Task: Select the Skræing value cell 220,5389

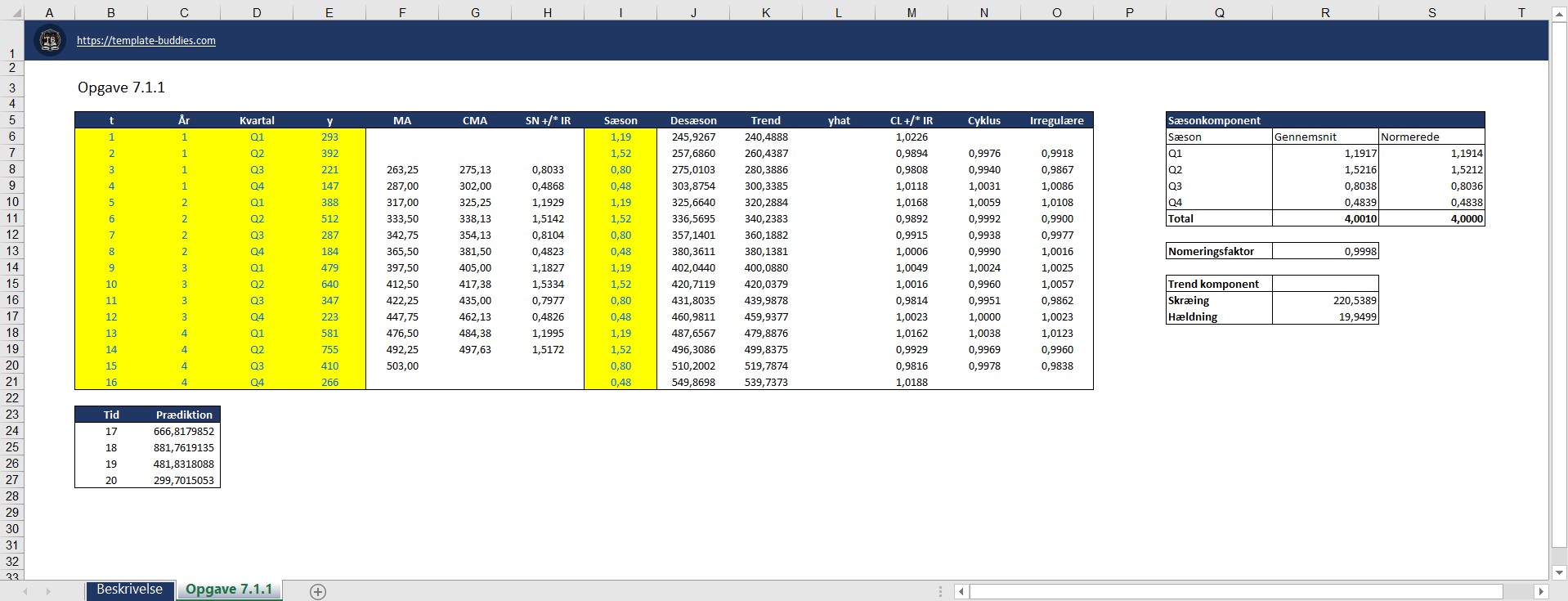Action: point(1325,300)
